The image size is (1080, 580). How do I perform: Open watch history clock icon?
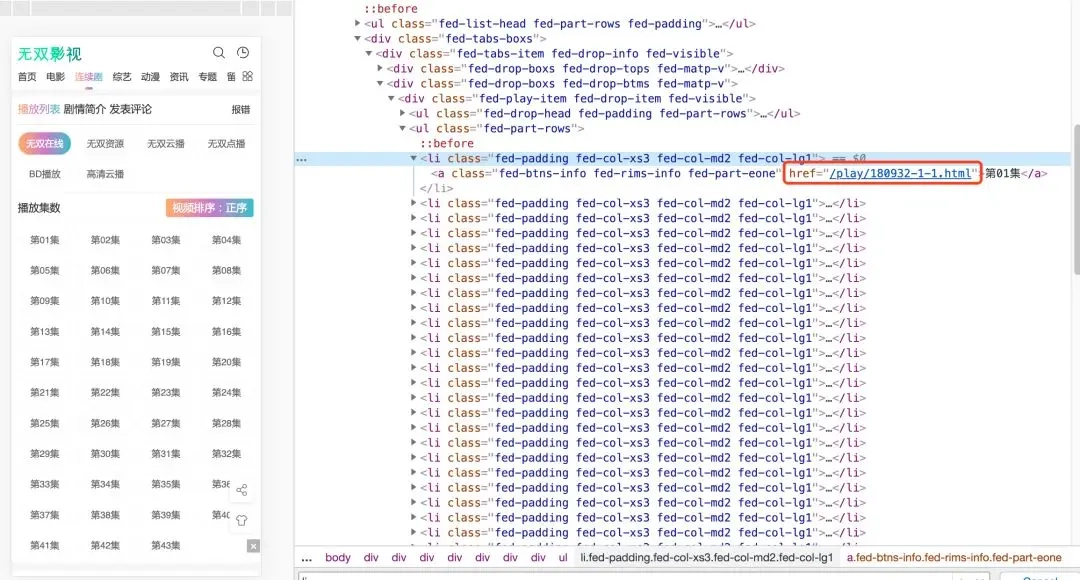[243, 53]
